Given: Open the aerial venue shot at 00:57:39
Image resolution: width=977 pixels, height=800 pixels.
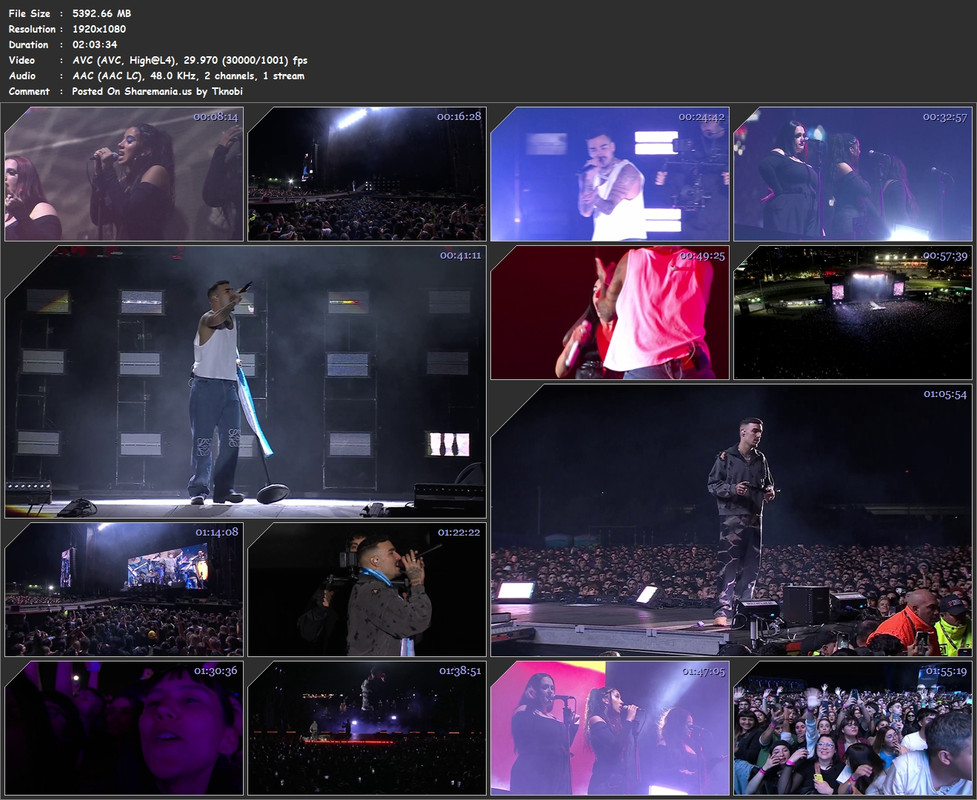Looking at the screenshot, I should pos(852,312).
